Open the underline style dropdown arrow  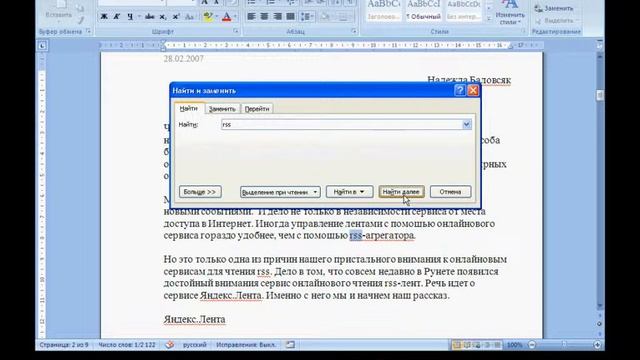tap(138, 17)
